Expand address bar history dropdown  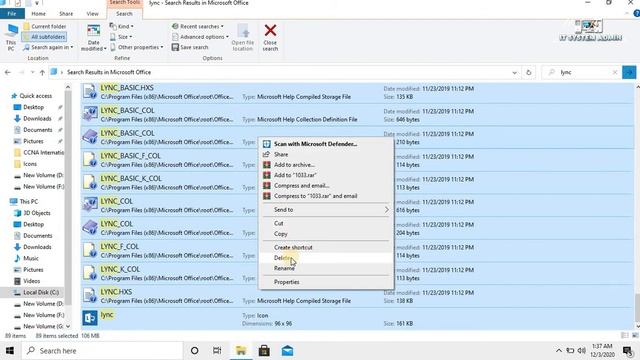point(514,72)
